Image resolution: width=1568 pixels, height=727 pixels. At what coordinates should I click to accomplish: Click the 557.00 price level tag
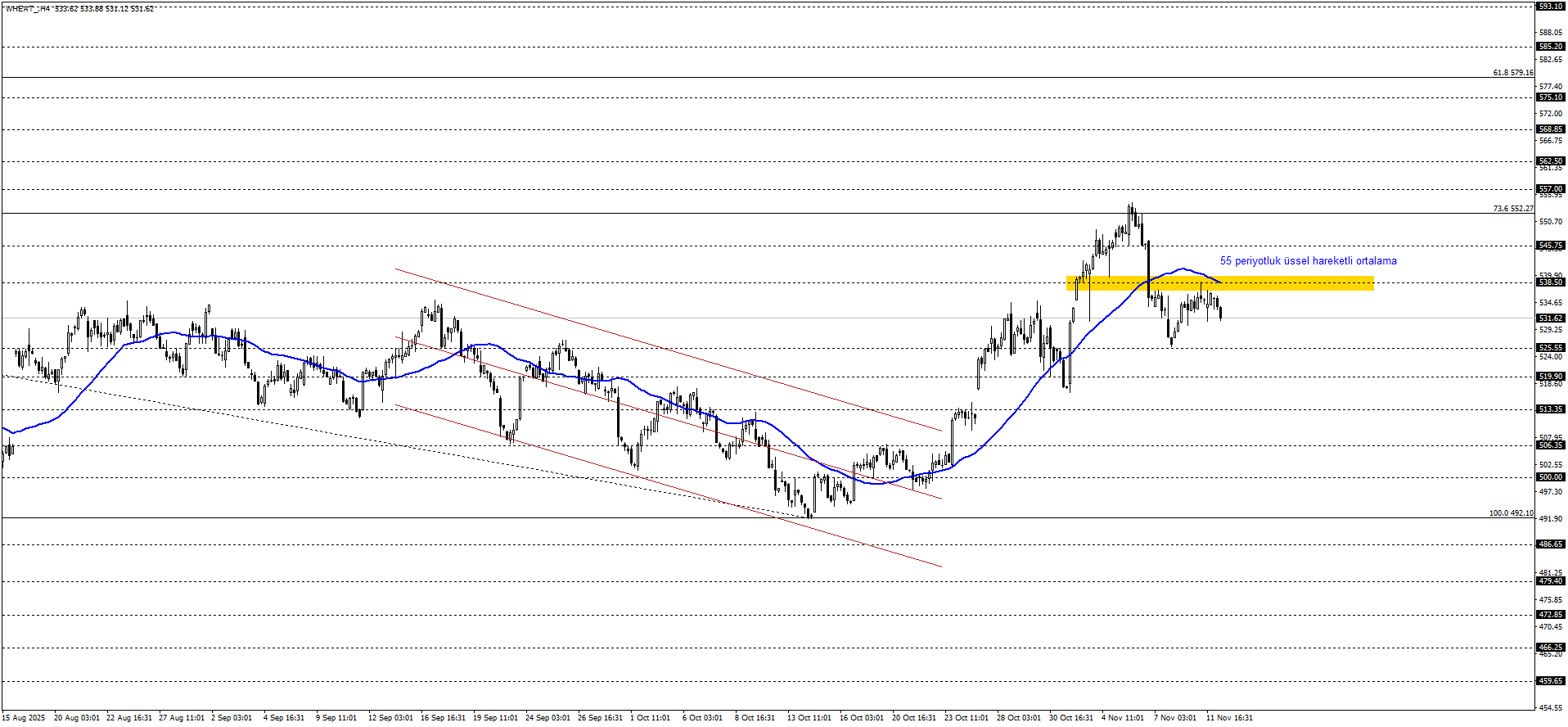coord(1550,189)
